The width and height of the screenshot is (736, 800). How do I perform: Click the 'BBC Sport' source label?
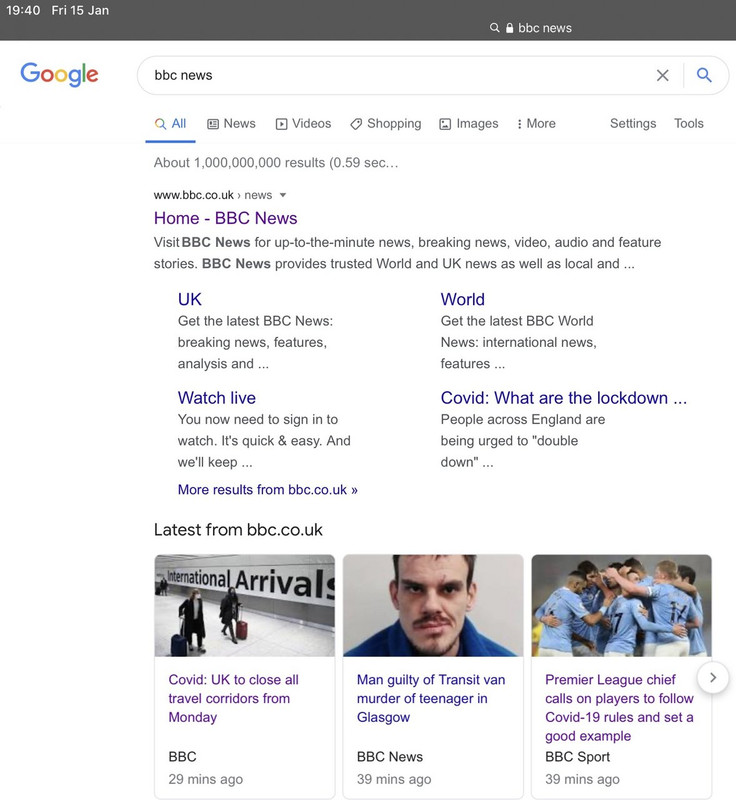(x=577, y=757)
